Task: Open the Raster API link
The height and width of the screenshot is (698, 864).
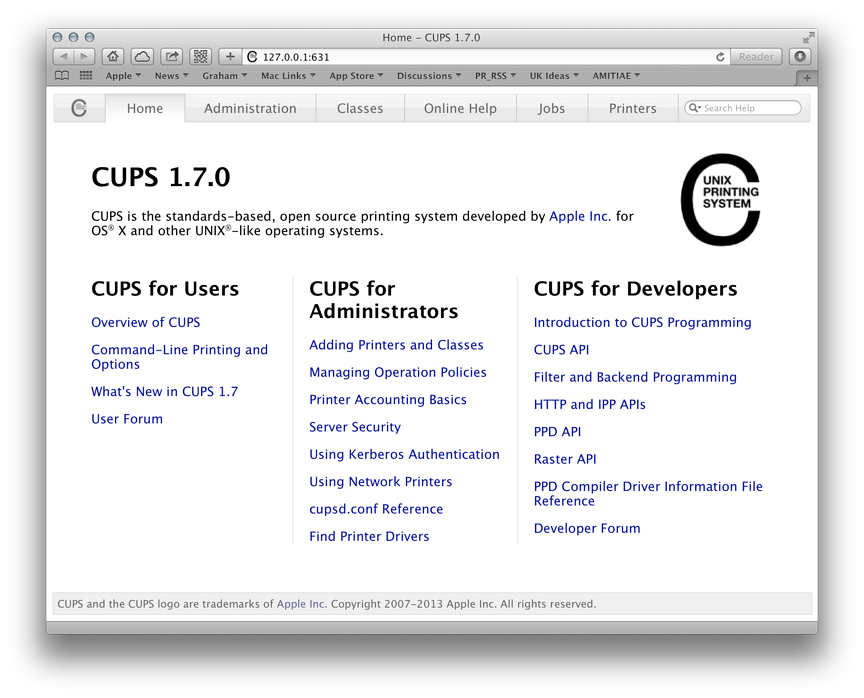Action: [565, 459]
